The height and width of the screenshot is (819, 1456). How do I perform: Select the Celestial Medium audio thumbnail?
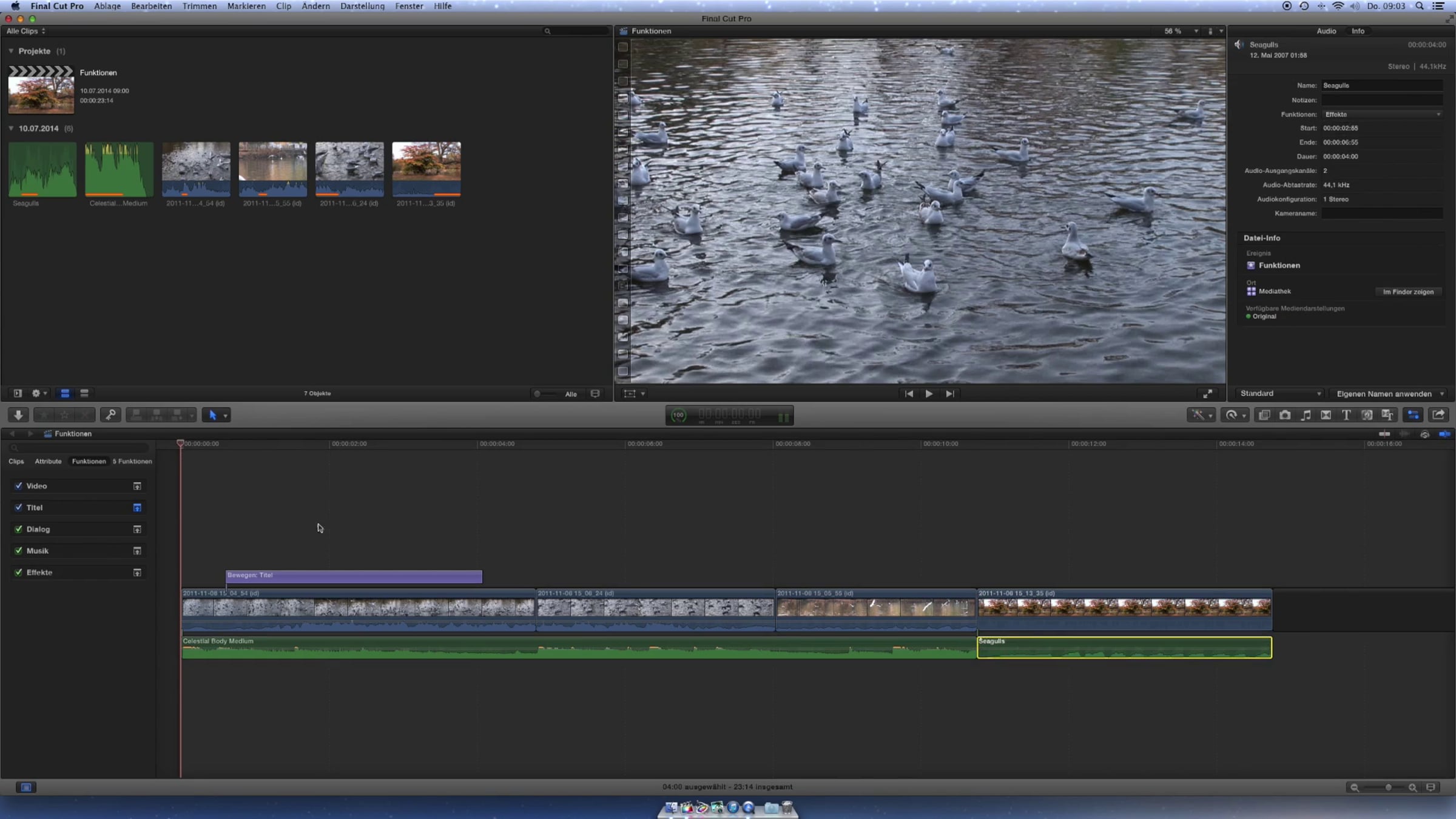tap(119, 169)
